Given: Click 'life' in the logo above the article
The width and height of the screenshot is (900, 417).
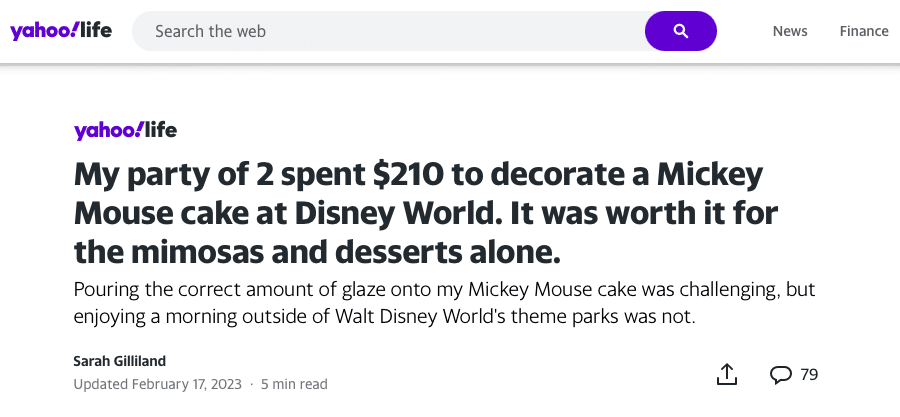Looking at the screenshot, I should 161,130.
